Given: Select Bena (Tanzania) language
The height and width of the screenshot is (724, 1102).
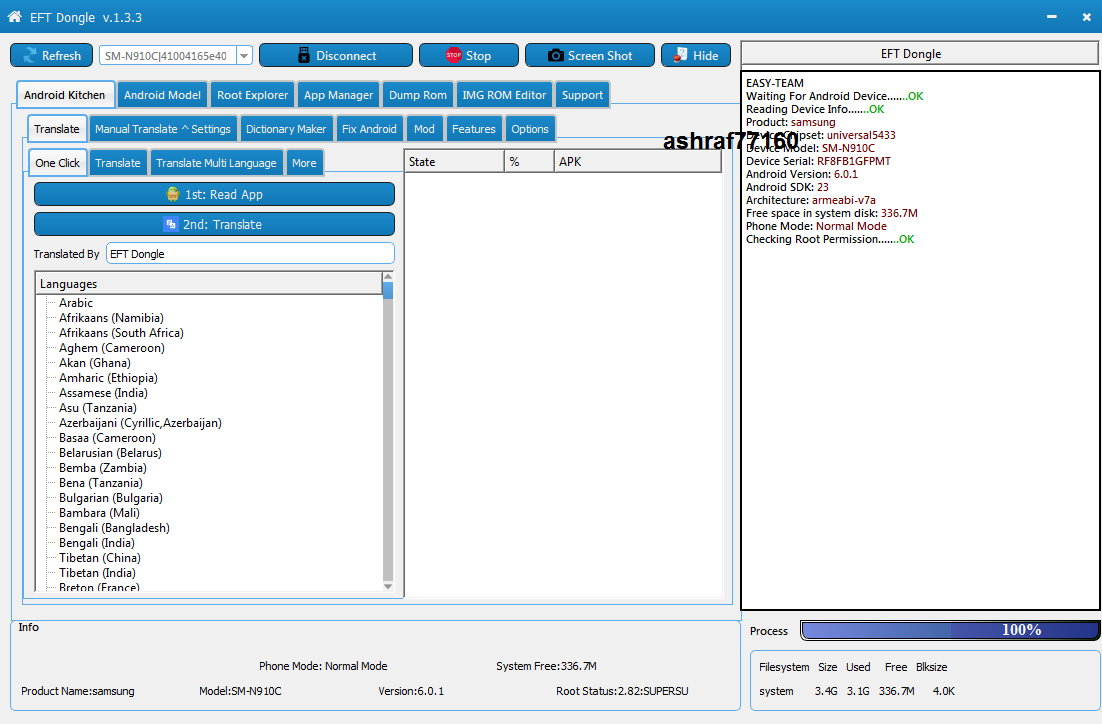Looking at the screenshot, I should 101,483.
